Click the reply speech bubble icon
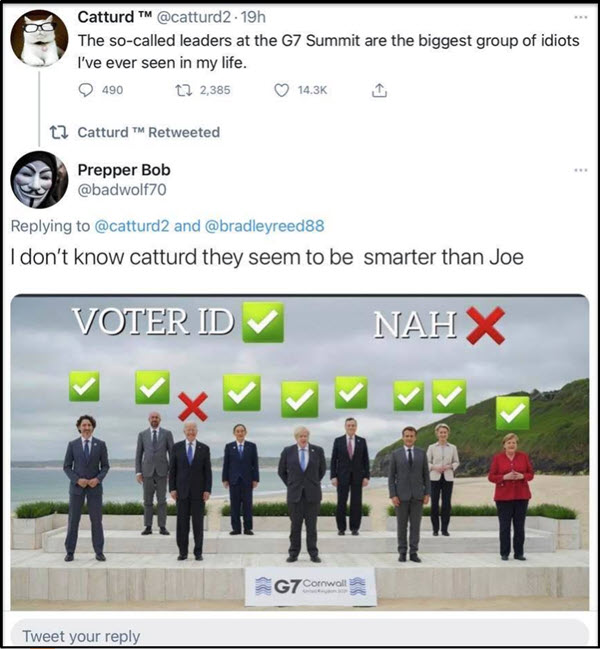The width and height of the screenshot is (600, 649). (86, 90)
